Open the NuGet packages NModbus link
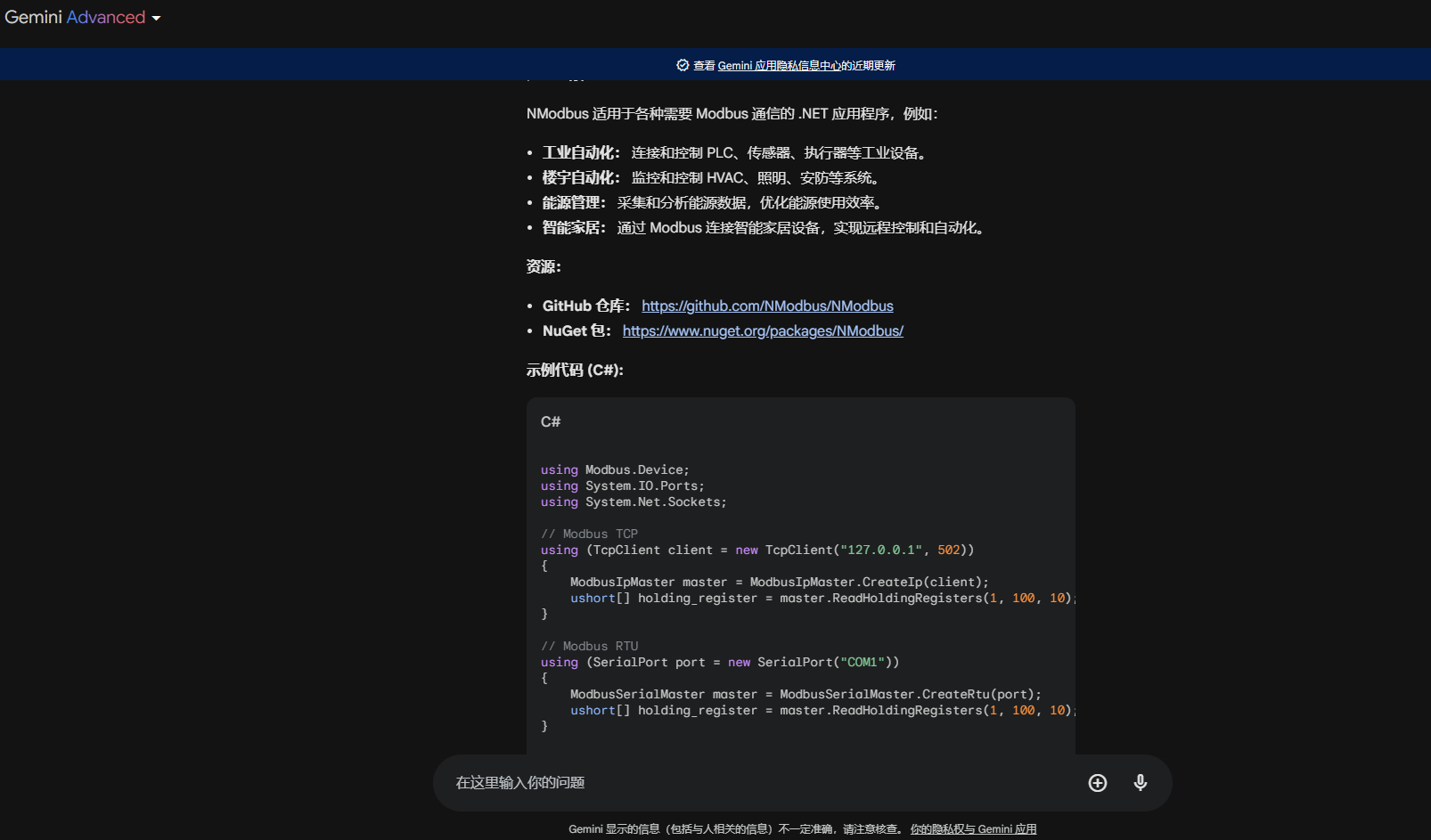Viewport: 1431px width, 840px height. click(763, 330)
